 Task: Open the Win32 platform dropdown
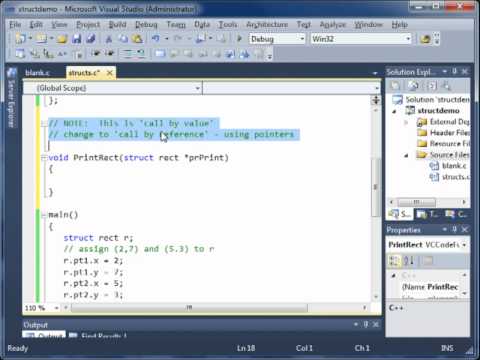tap(408, 39)
